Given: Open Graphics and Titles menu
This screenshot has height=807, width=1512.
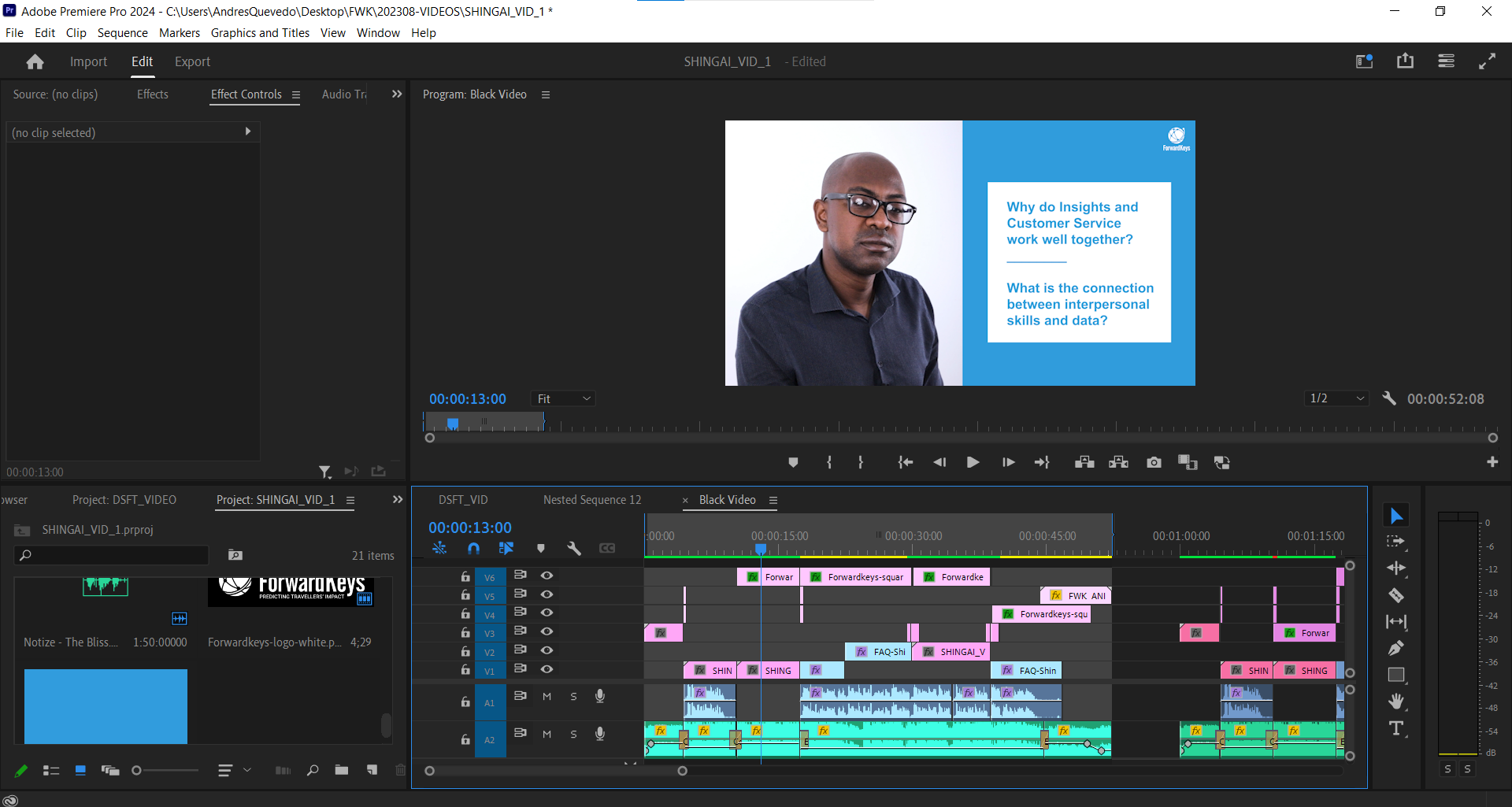Looking at the screenshot, I should coord(260,32).
